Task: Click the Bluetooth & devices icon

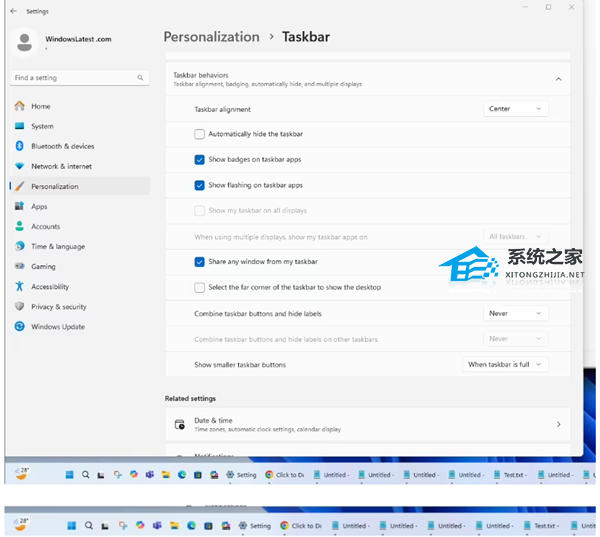Action: (20, 146)
